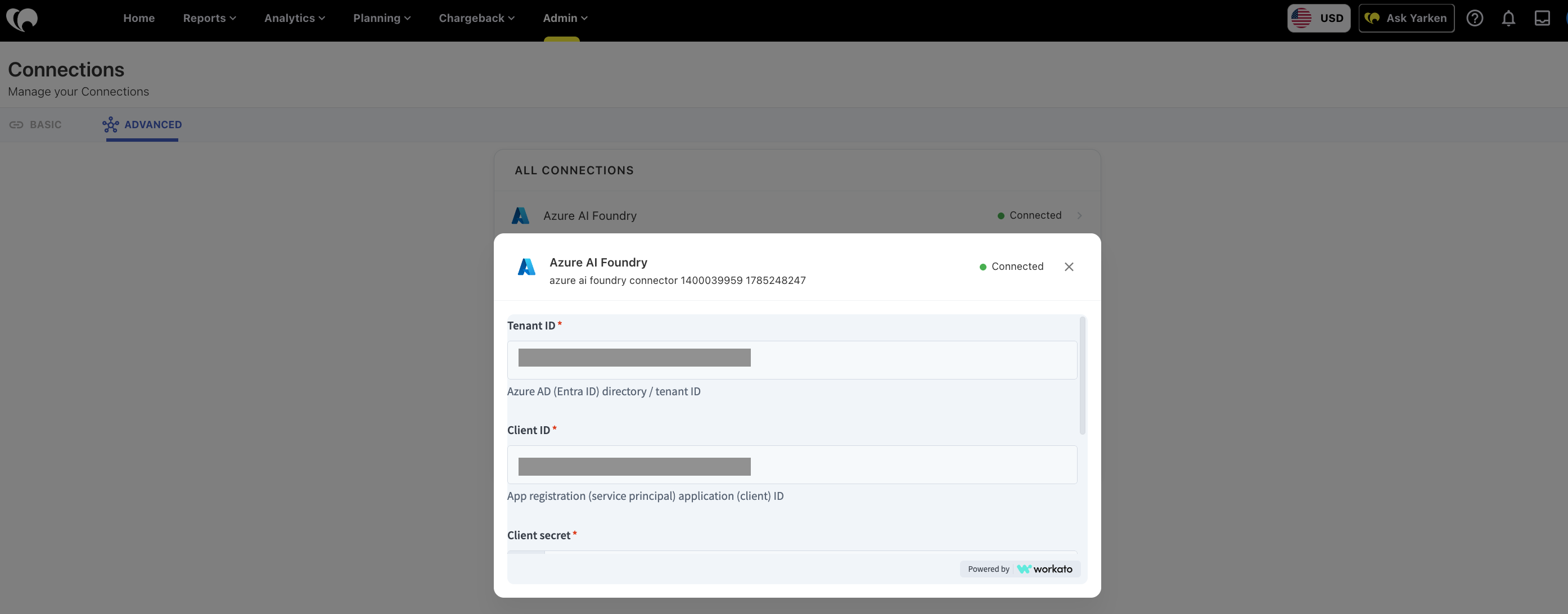Click into the Tenant ID field

coord(792,360)
